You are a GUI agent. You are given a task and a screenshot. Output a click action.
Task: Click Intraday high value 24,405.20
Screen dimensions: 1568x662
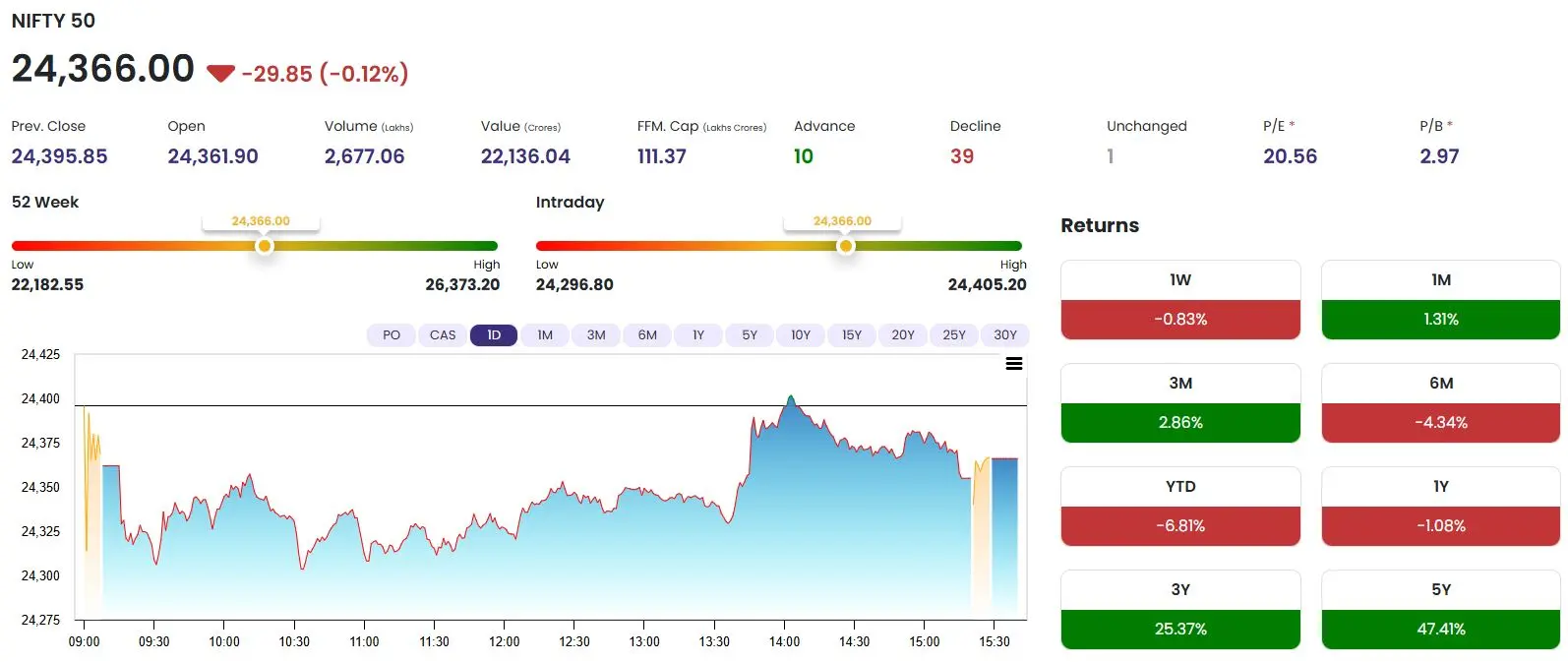pyautogui.click(x=987, y=284)
